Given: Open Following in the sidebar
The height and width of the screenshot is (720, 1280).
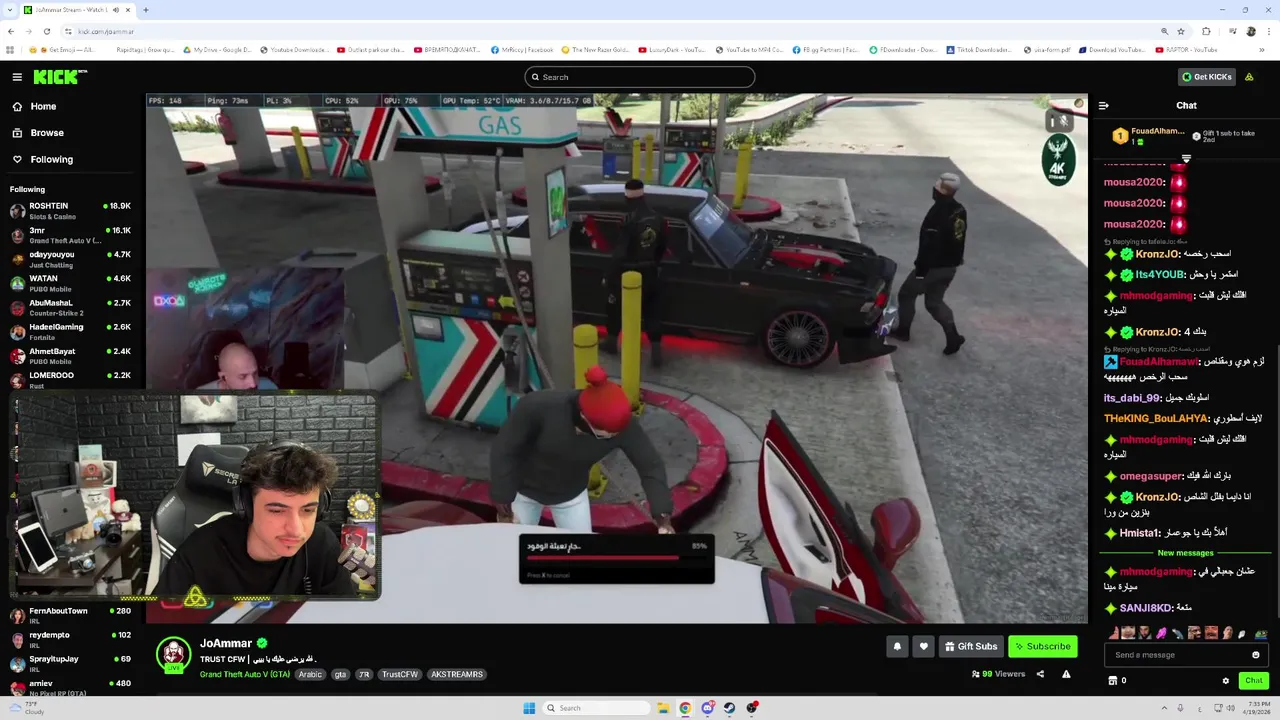Looking at the screenshot, I should point(51,159).
